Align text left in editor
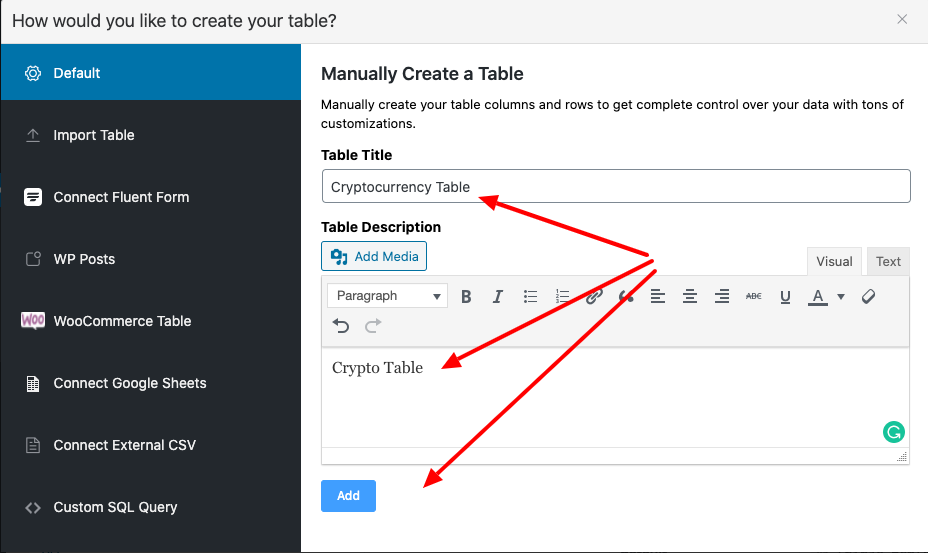928x553 pixels. [657, 296]
